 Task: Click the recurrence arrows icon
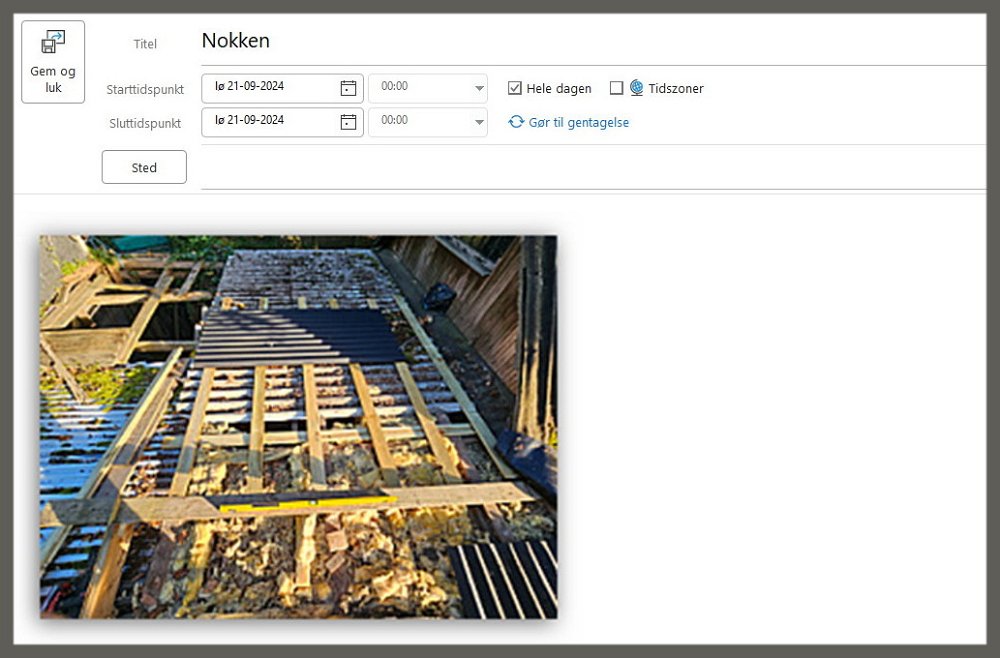coord(516,122)
